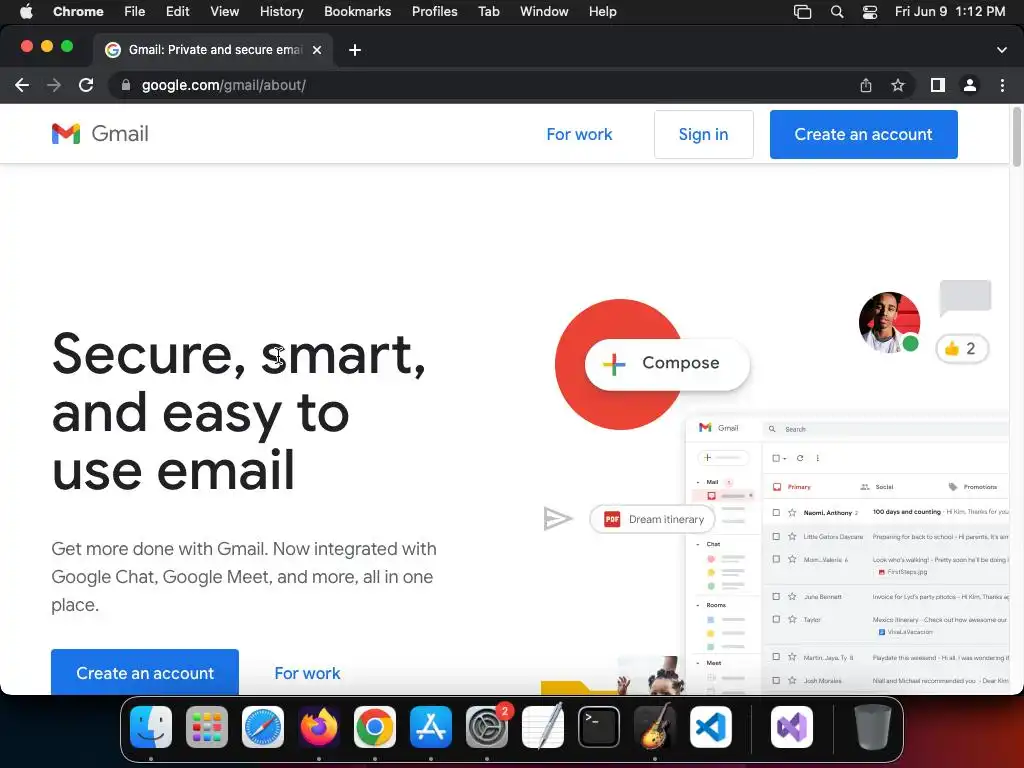
Task: Click the Compose pill in the illustration
Action: pyautogui.click(x=667, y=364)
